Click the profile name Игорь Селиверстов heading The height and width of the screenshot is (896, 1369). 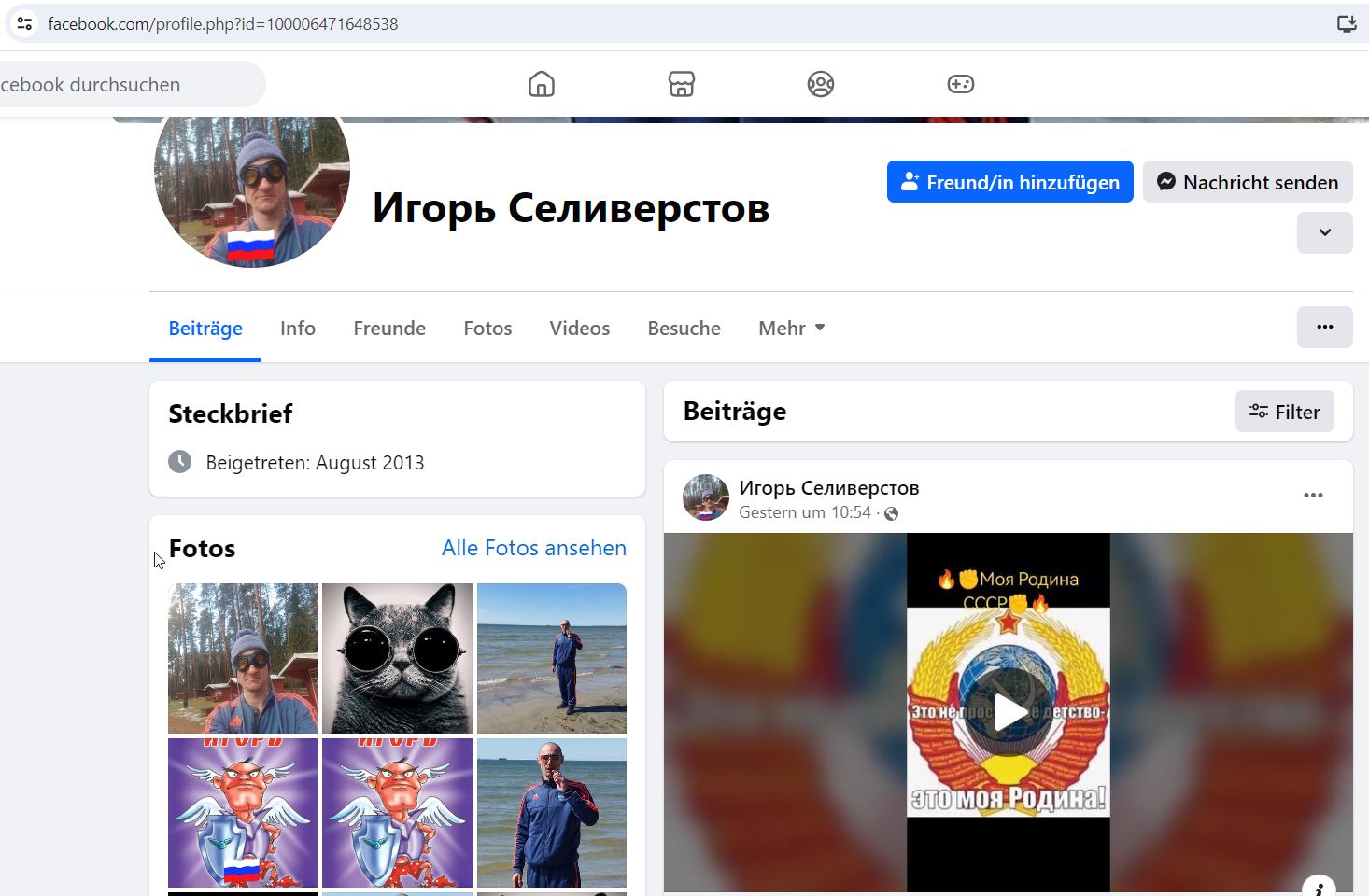pyautogui.click(x=571, y=208)
